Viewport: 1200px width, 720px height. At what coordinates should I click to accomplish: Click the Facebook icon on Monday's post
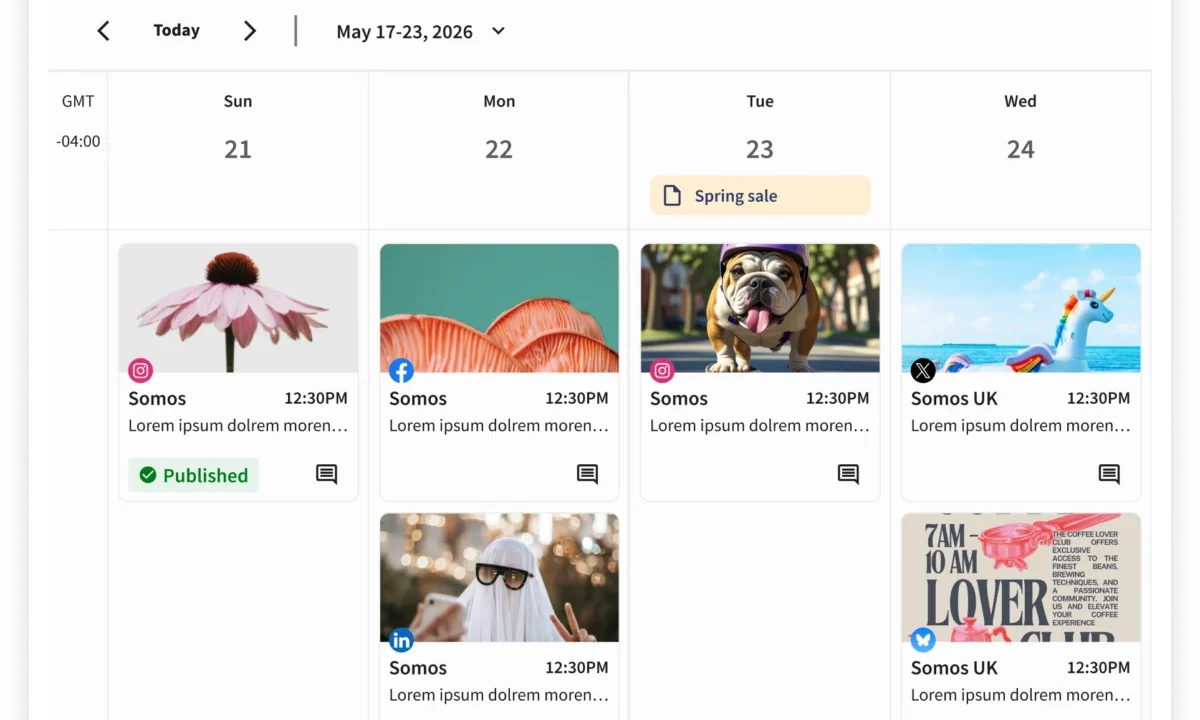[x=402, y=371]
